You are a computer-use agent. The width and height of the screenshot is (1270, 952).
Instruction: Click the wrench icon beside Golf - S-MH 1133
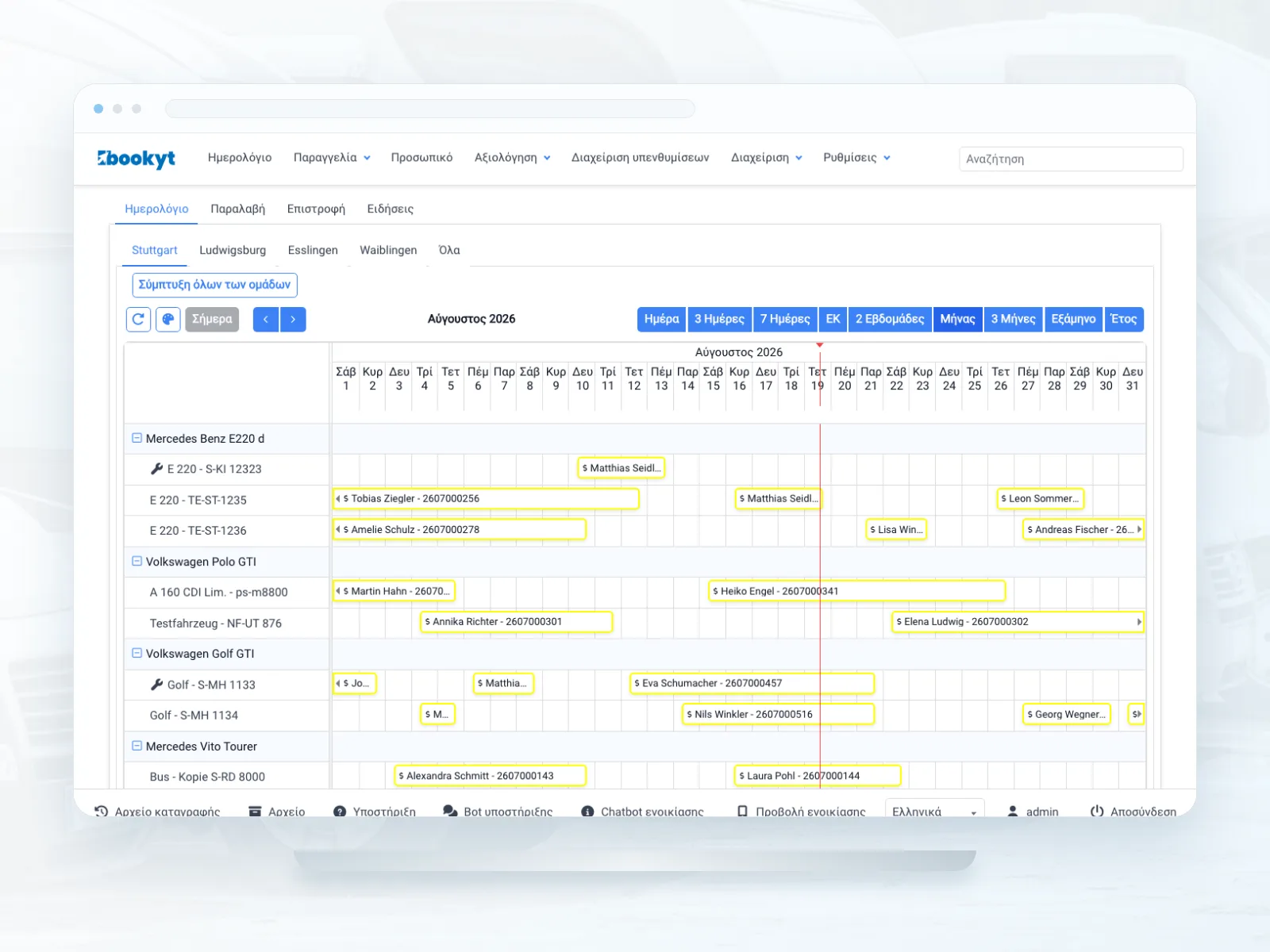pyautogui.click(x=156, y=684)
